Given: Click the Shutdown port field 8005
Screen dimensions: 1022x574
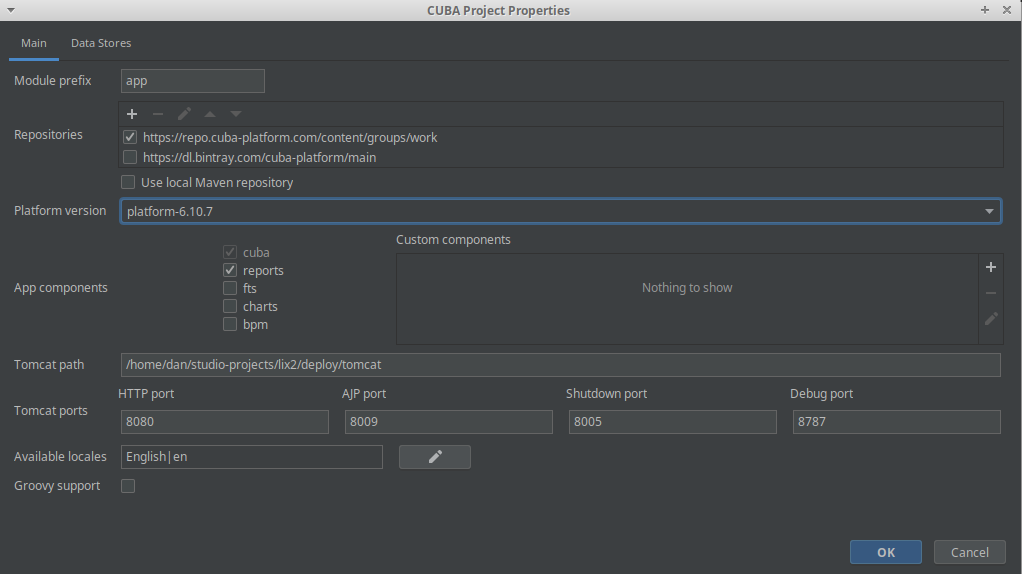Looking at the screenshot, I should click(x=673, y=422).
